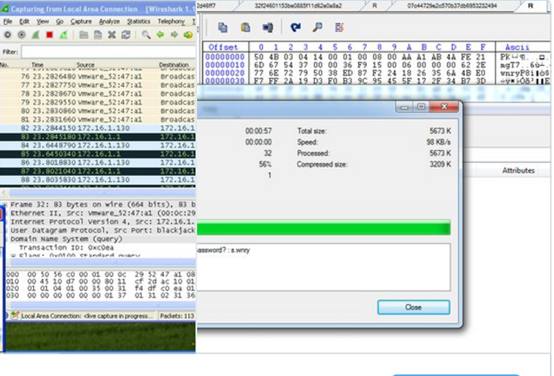Viewport: 554px width, 376px height.
Task: Save capture file icon in Wireshark
Action: tap(98, 35)
